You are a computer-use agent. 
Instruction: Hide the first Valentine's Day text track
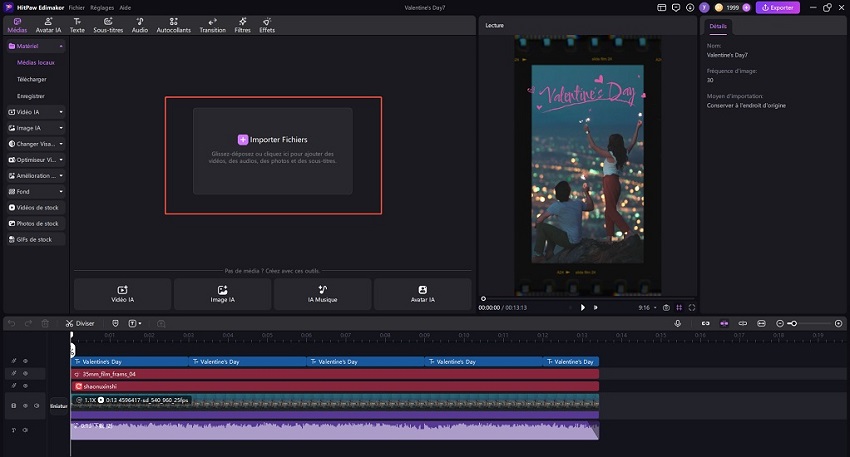click(x=26, y=361)
